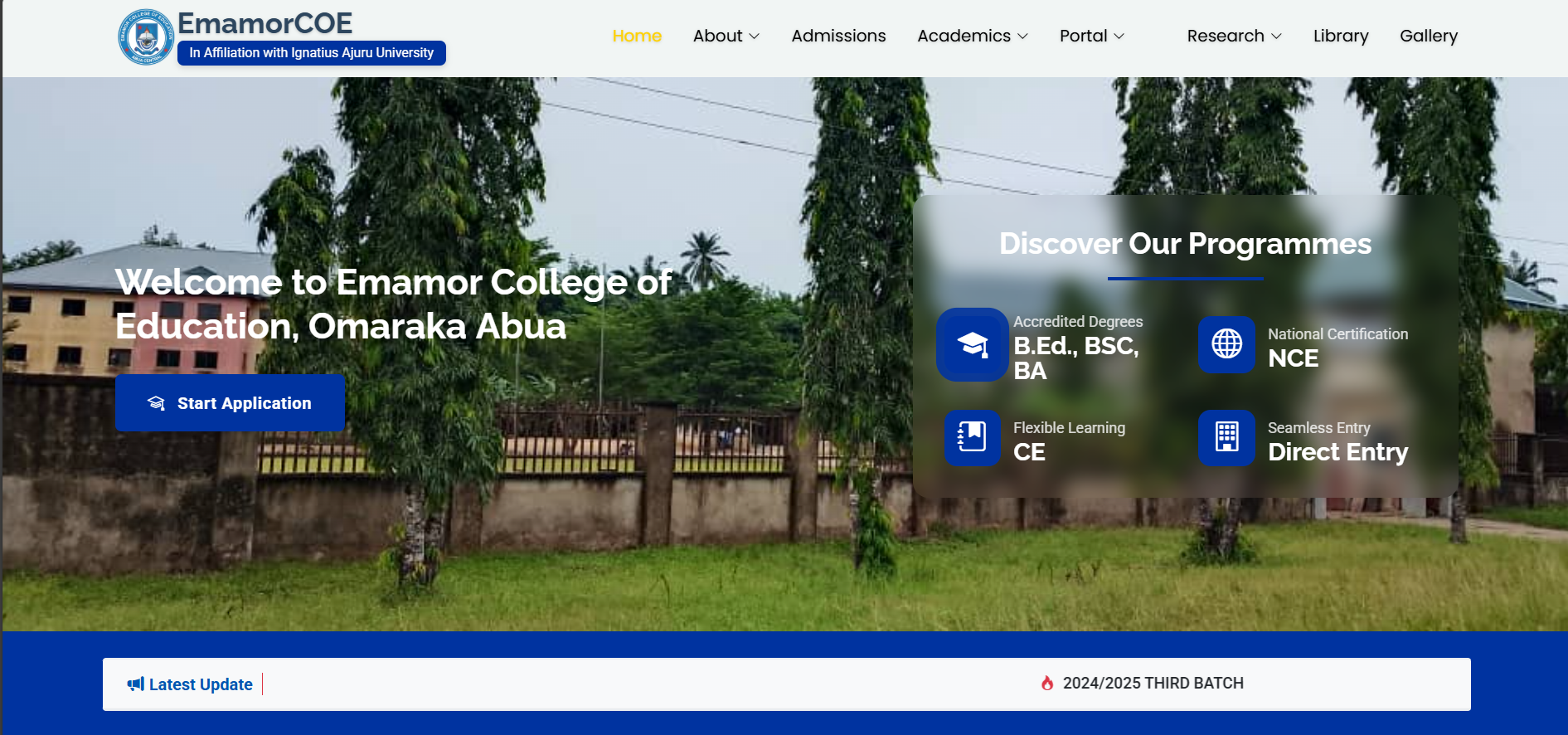This screenshot has width=1568, height=735.
Task: Click the Flexible Learning caption
Action: [1069, 428]
